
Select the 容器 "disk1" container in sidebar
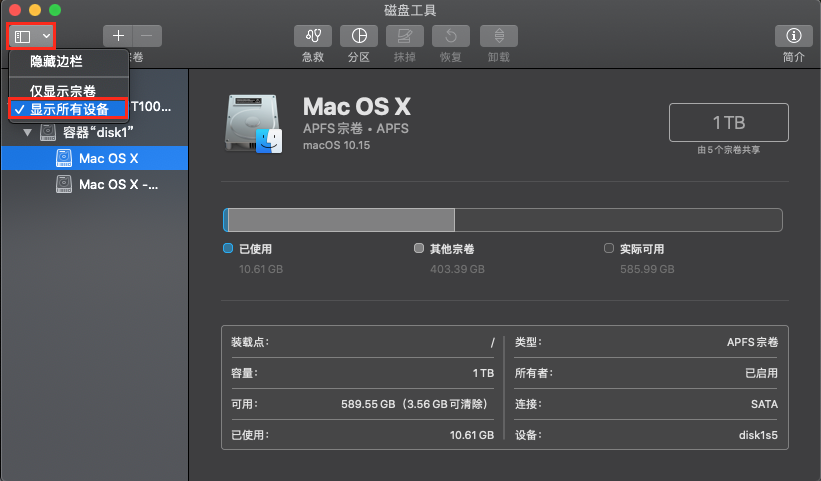coord(98,132)
